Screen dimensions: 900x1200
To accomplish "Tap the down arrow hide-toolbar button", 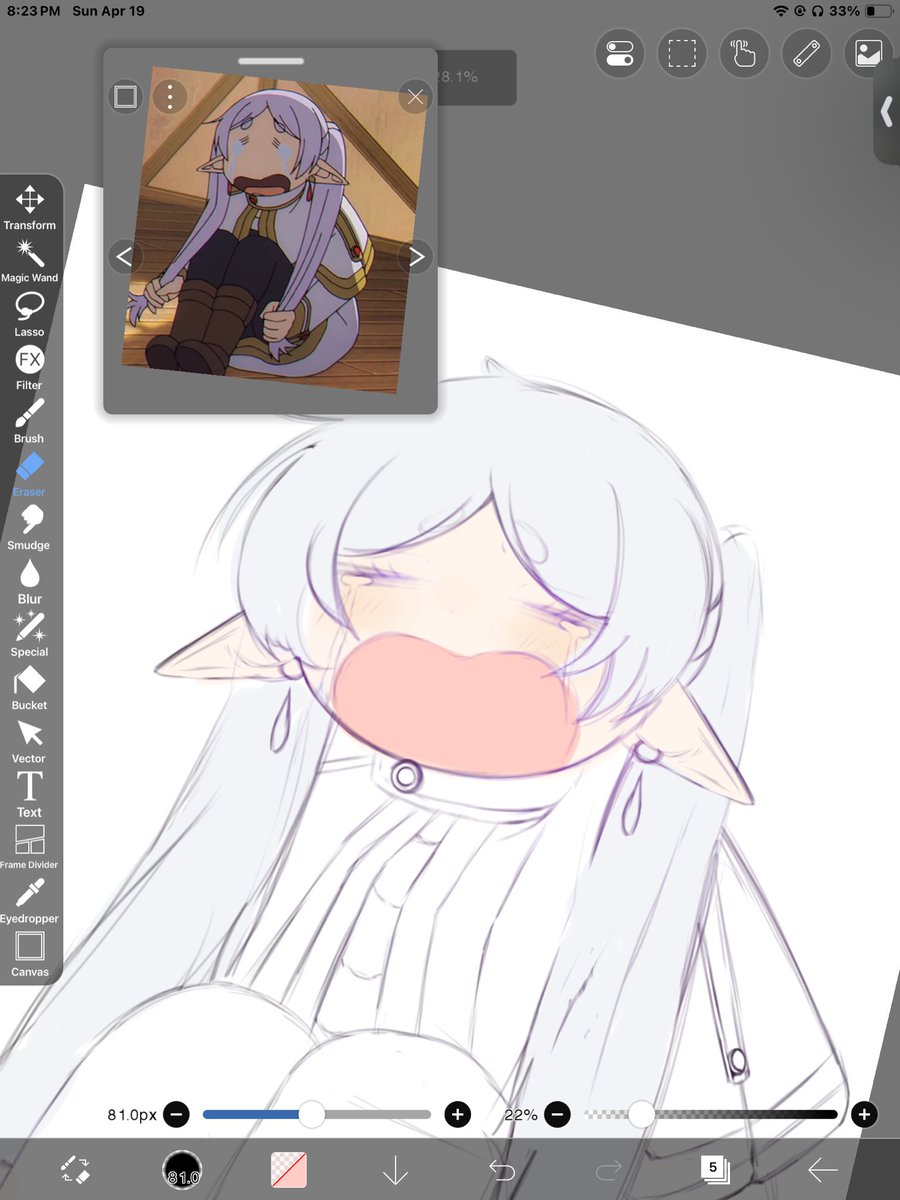I will [396, 1169].
